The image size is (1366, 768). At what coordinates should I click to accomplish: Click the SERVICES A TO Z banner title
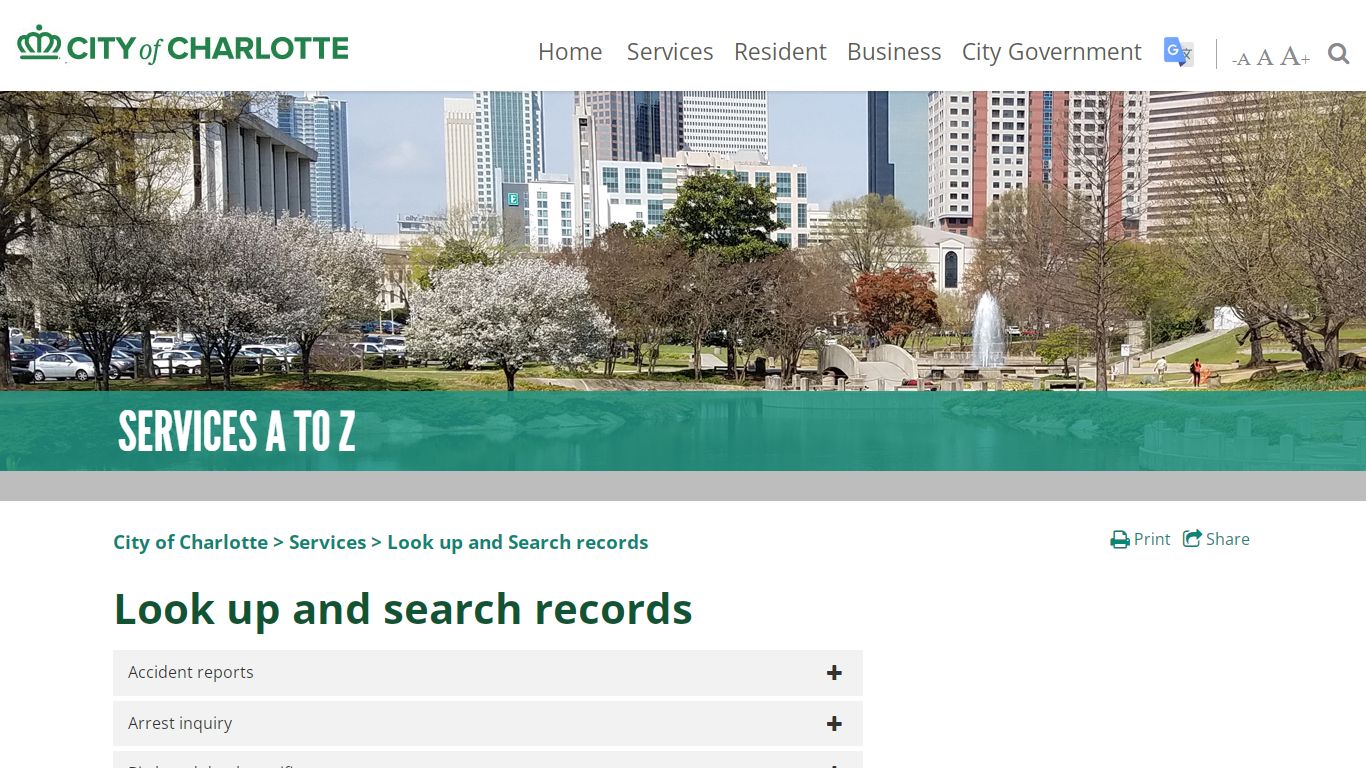point(237,431)
